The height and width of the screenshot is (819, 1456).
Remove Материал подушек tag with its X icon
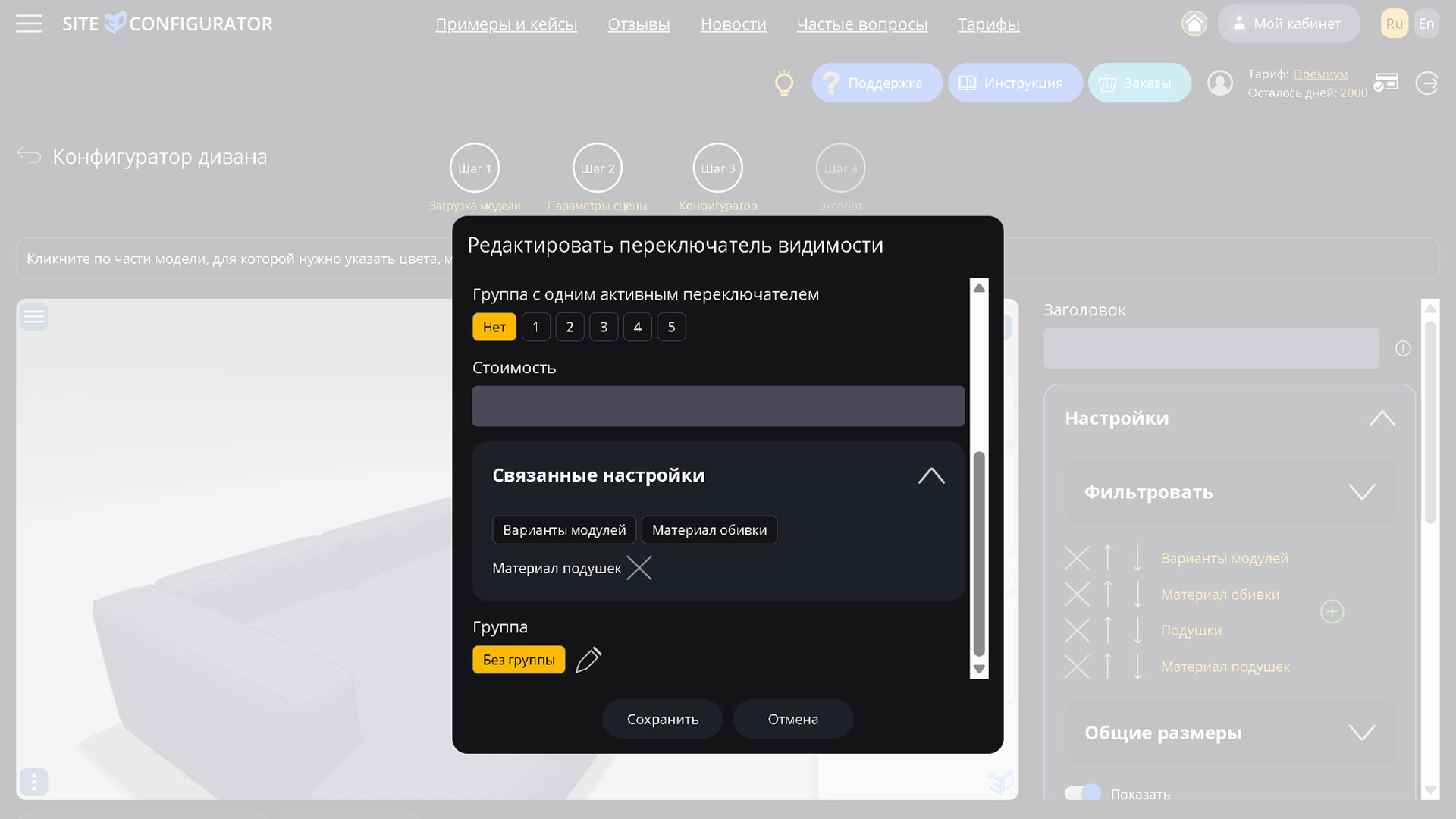[639, 568]
